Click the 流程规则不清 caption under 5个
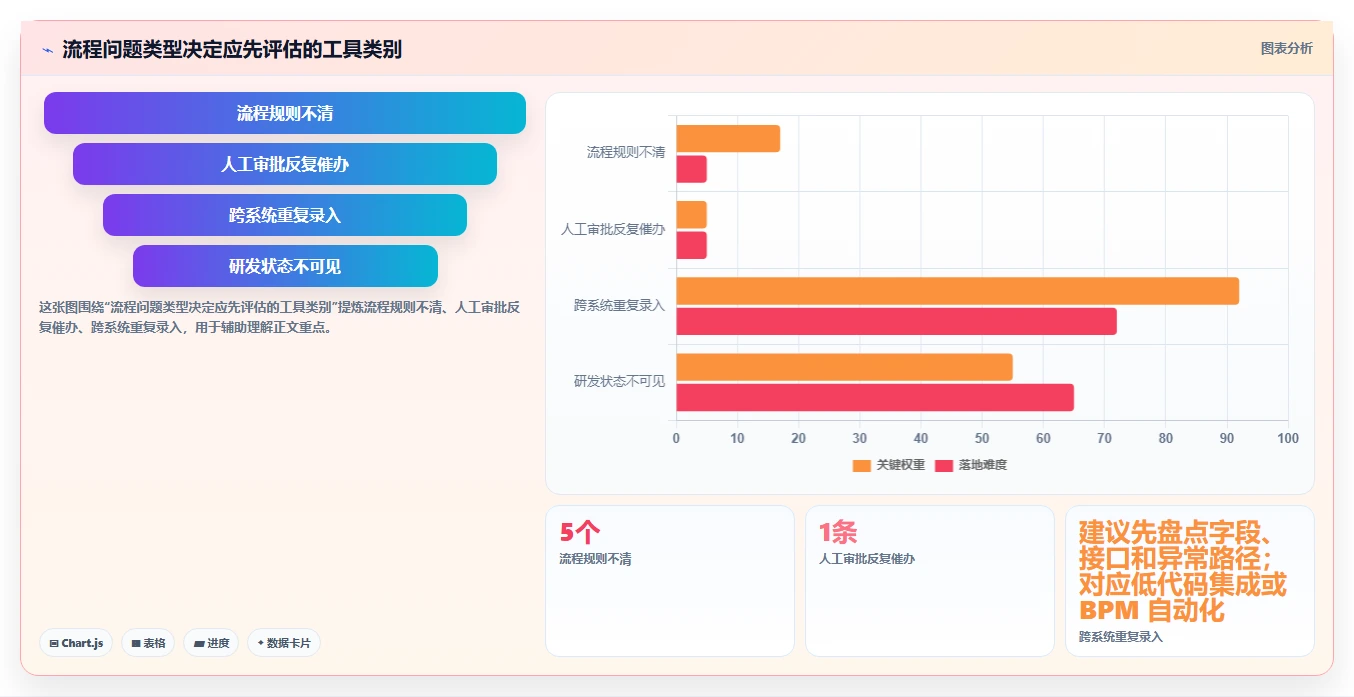 tap(595, 559)
